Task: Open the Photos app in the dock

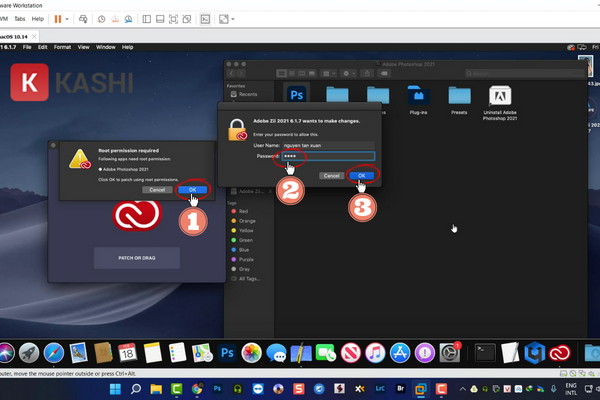Action: pos(252,352)
